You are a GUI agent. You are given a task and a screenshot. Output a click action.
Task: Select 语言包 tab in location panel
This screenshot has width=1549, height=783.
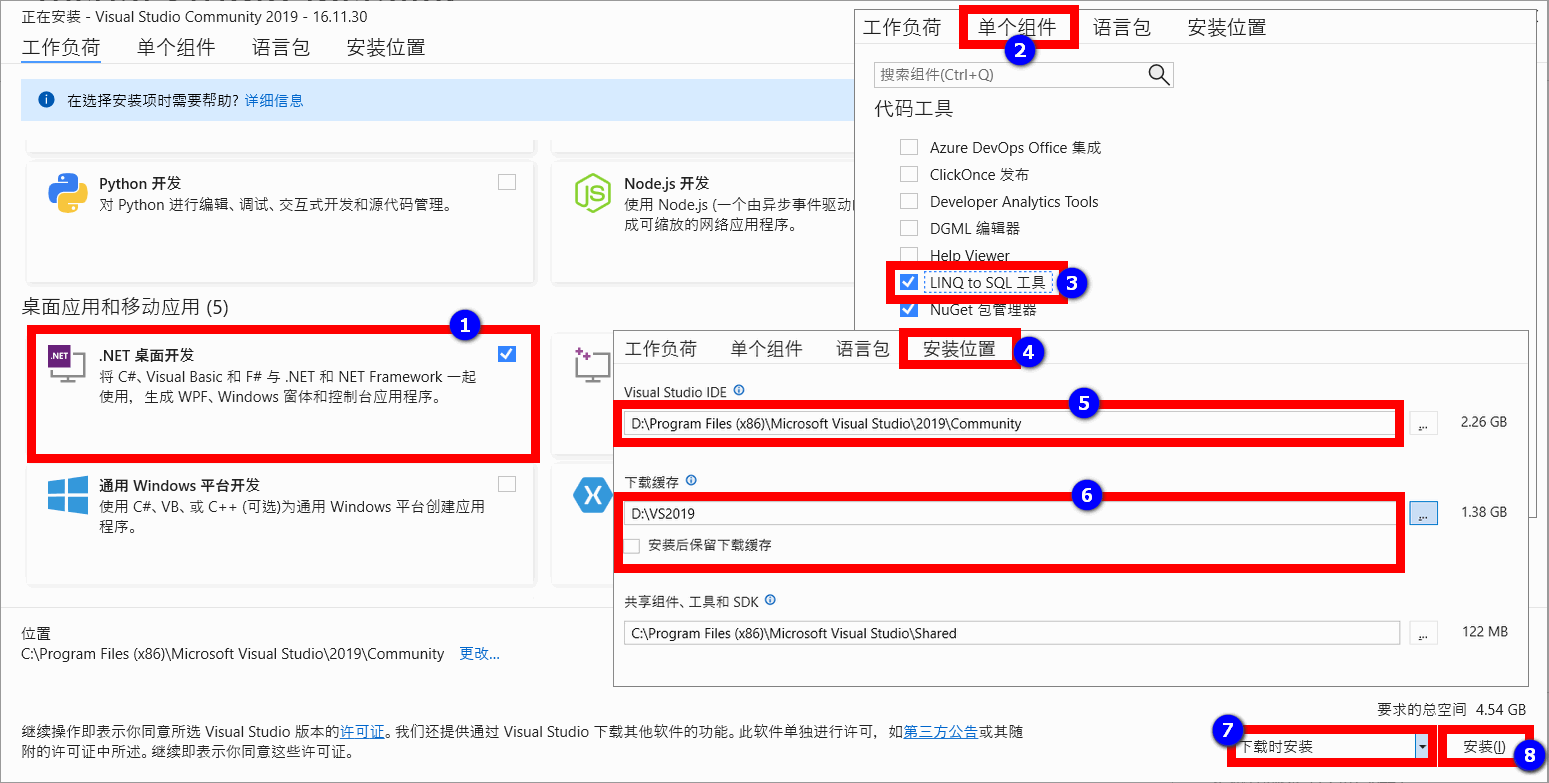click(x=862, y=349)
